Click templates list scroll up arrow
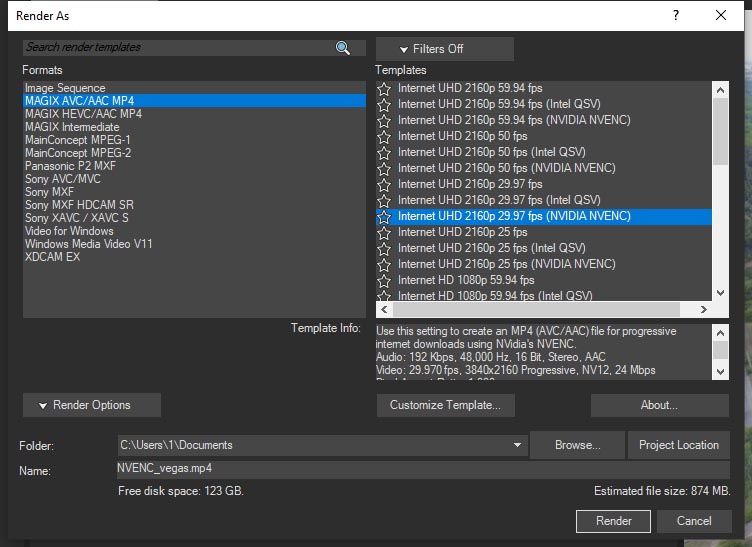Viewport: 752px width, 547px height. [x=720, y=90]
